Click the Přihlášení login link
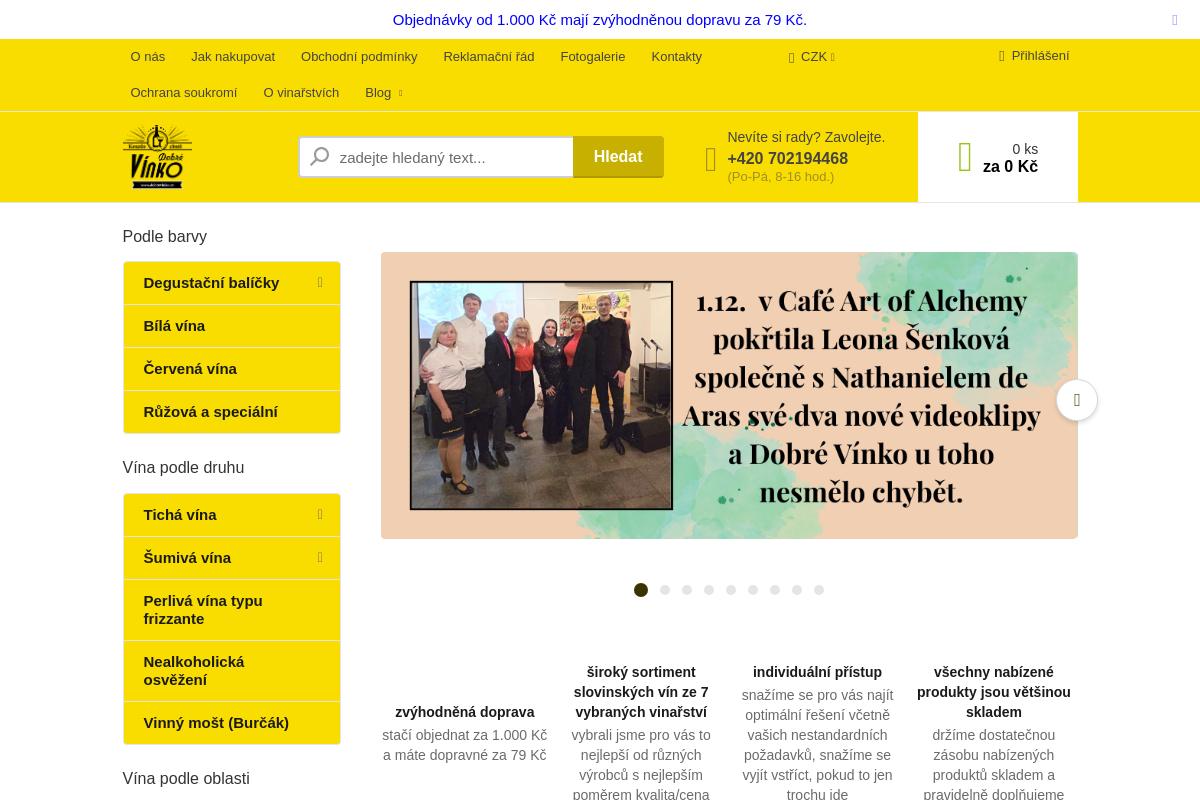1200x800 pixels. 1040,56
